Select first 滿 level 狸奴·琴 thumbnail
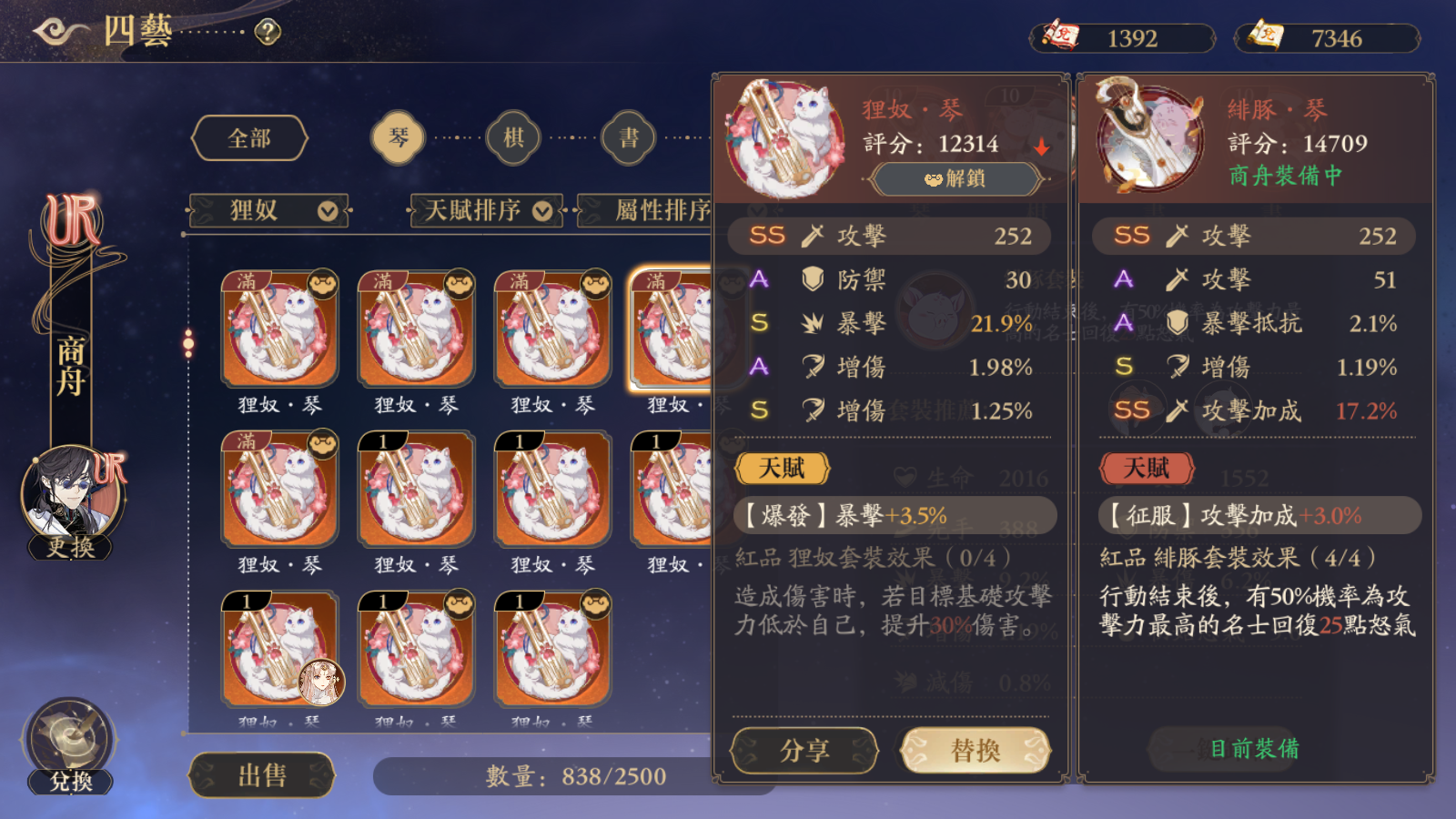Screen dimensions: 1456x819 coord(280,329)
